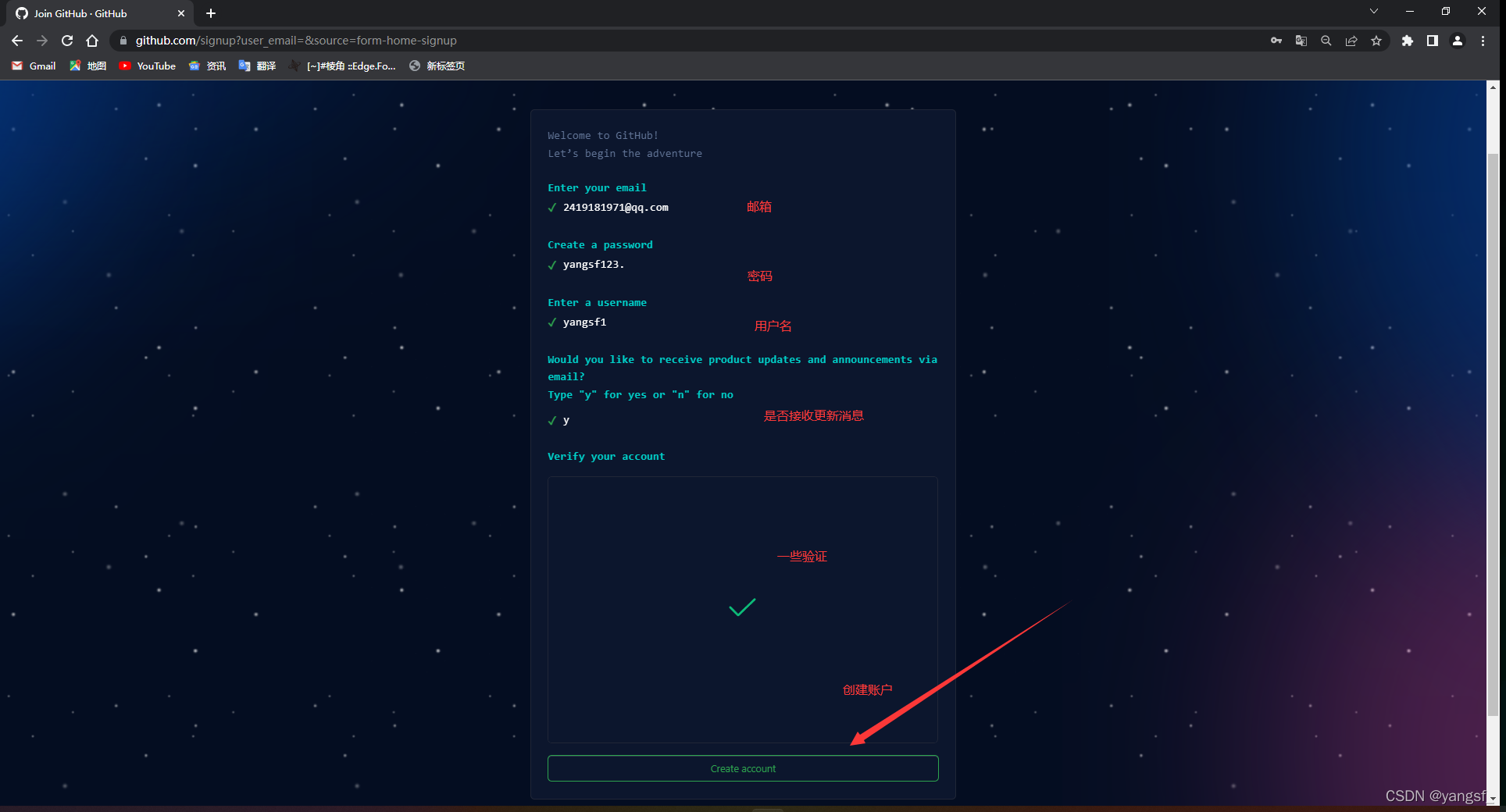Open saved passwords key icon
Viewport: 1506px width, 812px height.
click(1276, 41)
